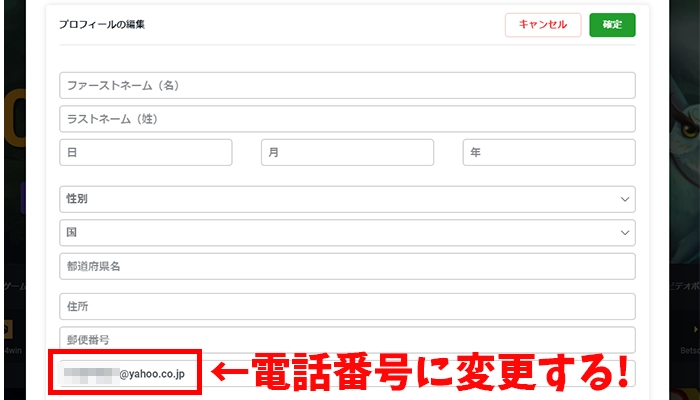Focus the 都道府県名 prefecture field

point(347,266)
